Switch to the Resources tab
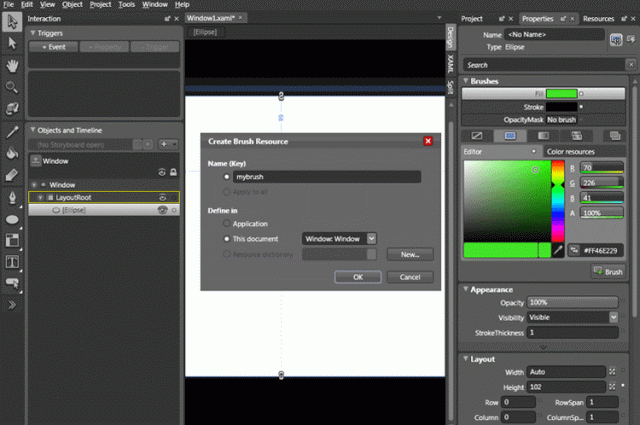 click(598, 19)
